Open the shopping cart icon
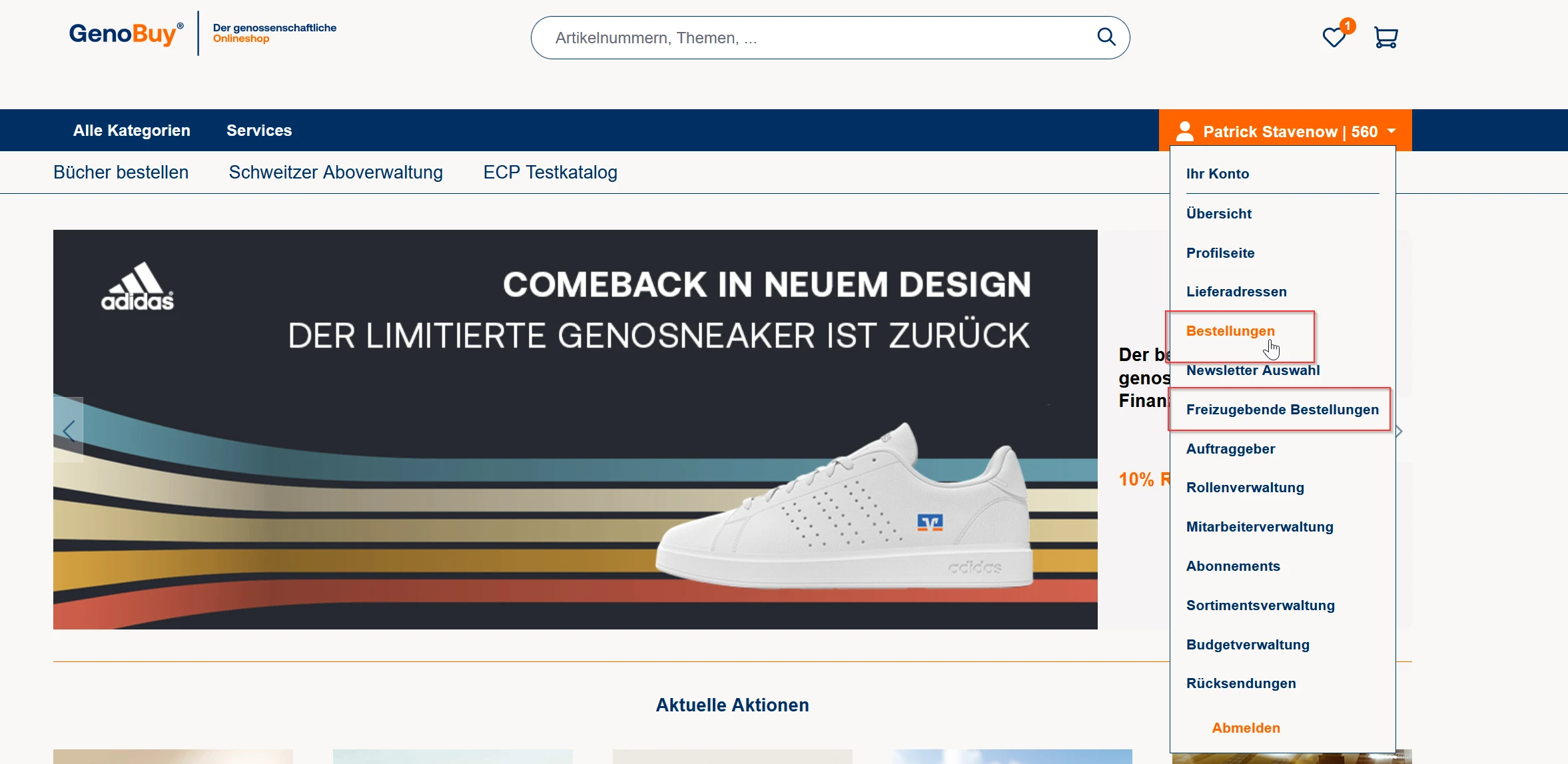This screenshot has width=1568, height=764. point(1385,37)
